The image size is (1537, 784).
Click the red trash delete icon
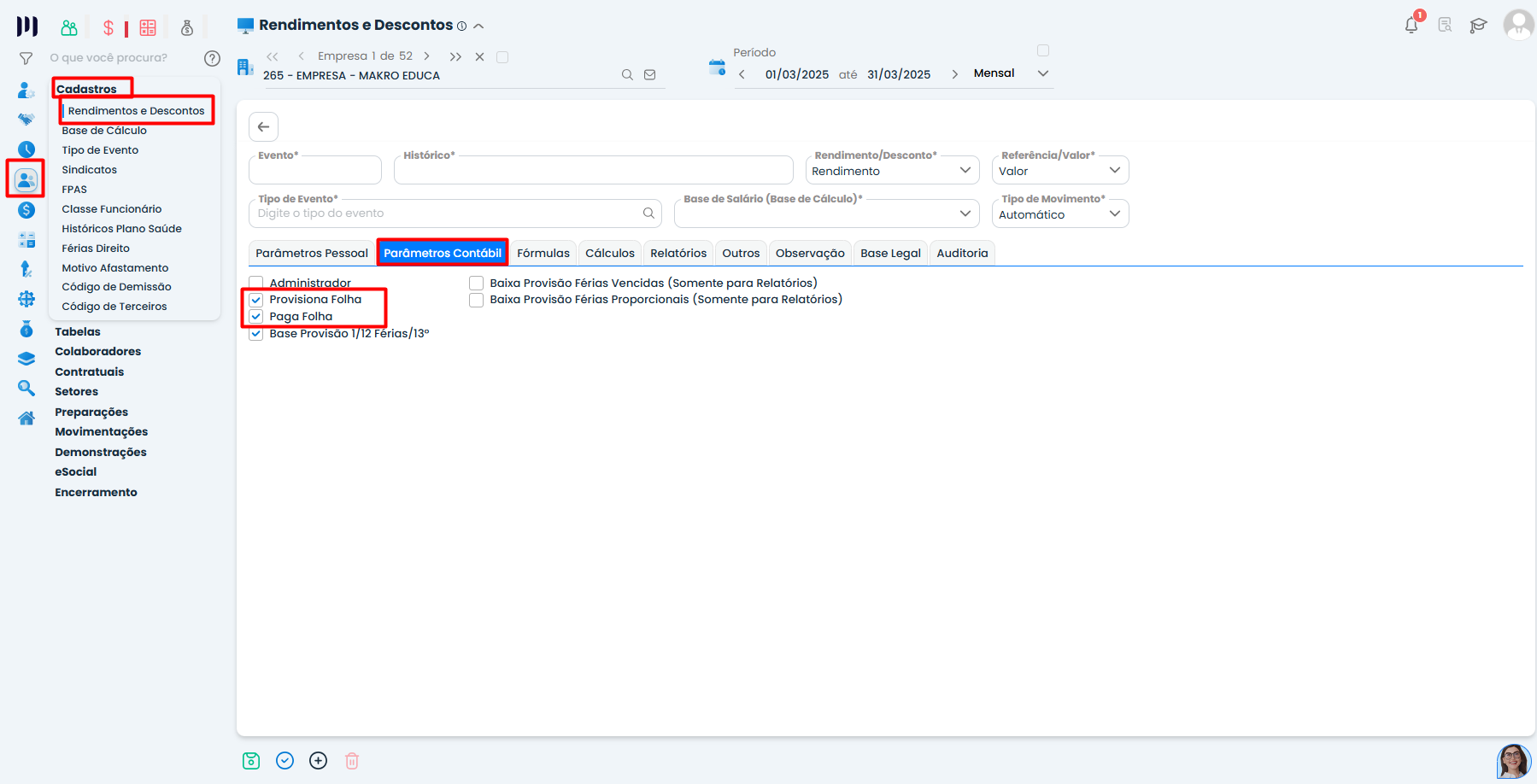352,761
